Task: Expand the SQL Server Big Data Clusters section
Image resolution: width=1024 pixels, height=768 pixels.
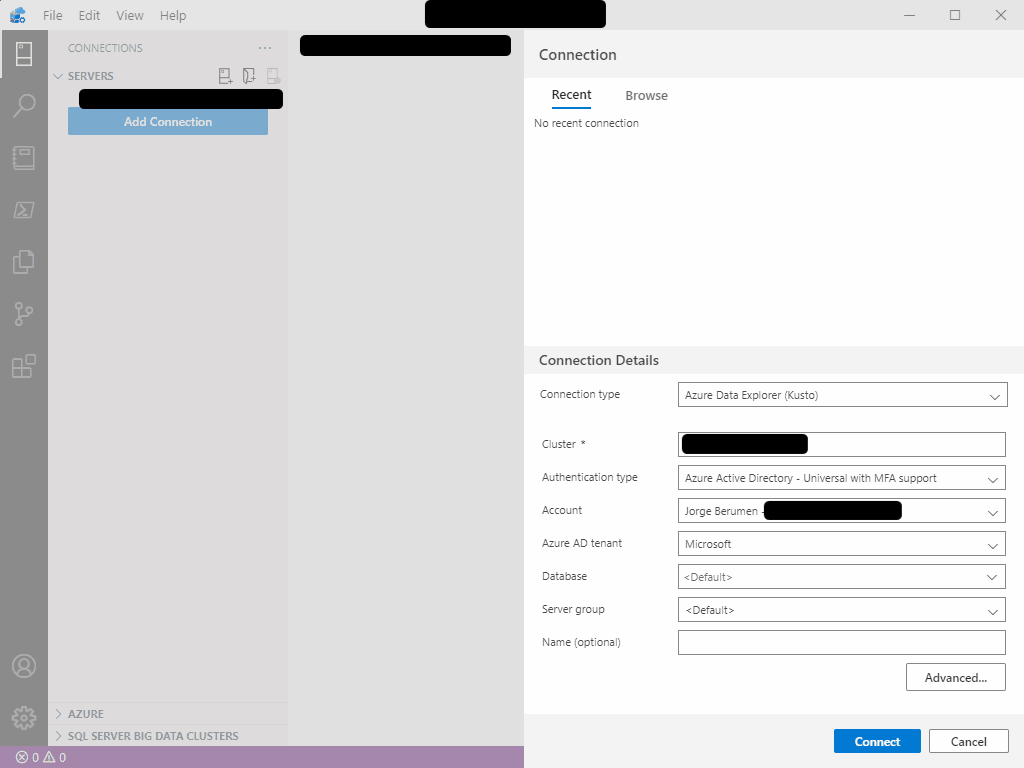Action: [150, 736]
